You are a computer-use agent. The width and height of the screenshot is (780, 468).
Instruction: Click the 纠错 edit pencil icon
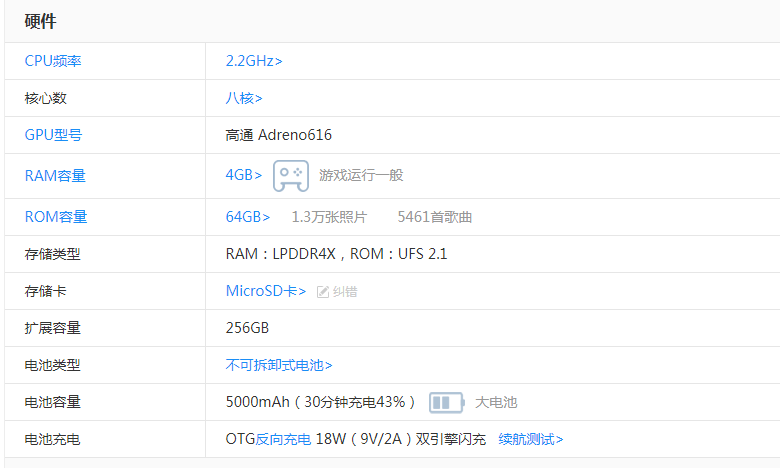click(323, 292)
